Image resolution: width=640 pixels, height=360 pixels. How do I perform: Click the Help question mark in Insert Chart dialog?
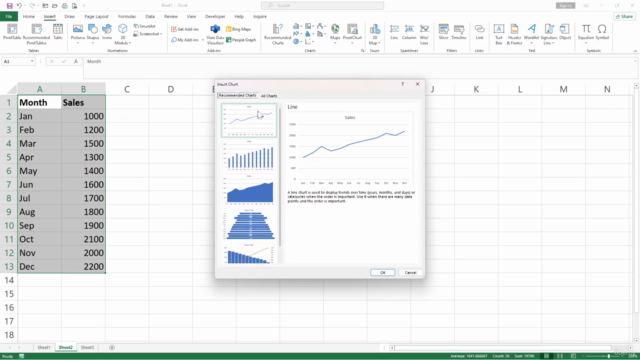[402, 84]
